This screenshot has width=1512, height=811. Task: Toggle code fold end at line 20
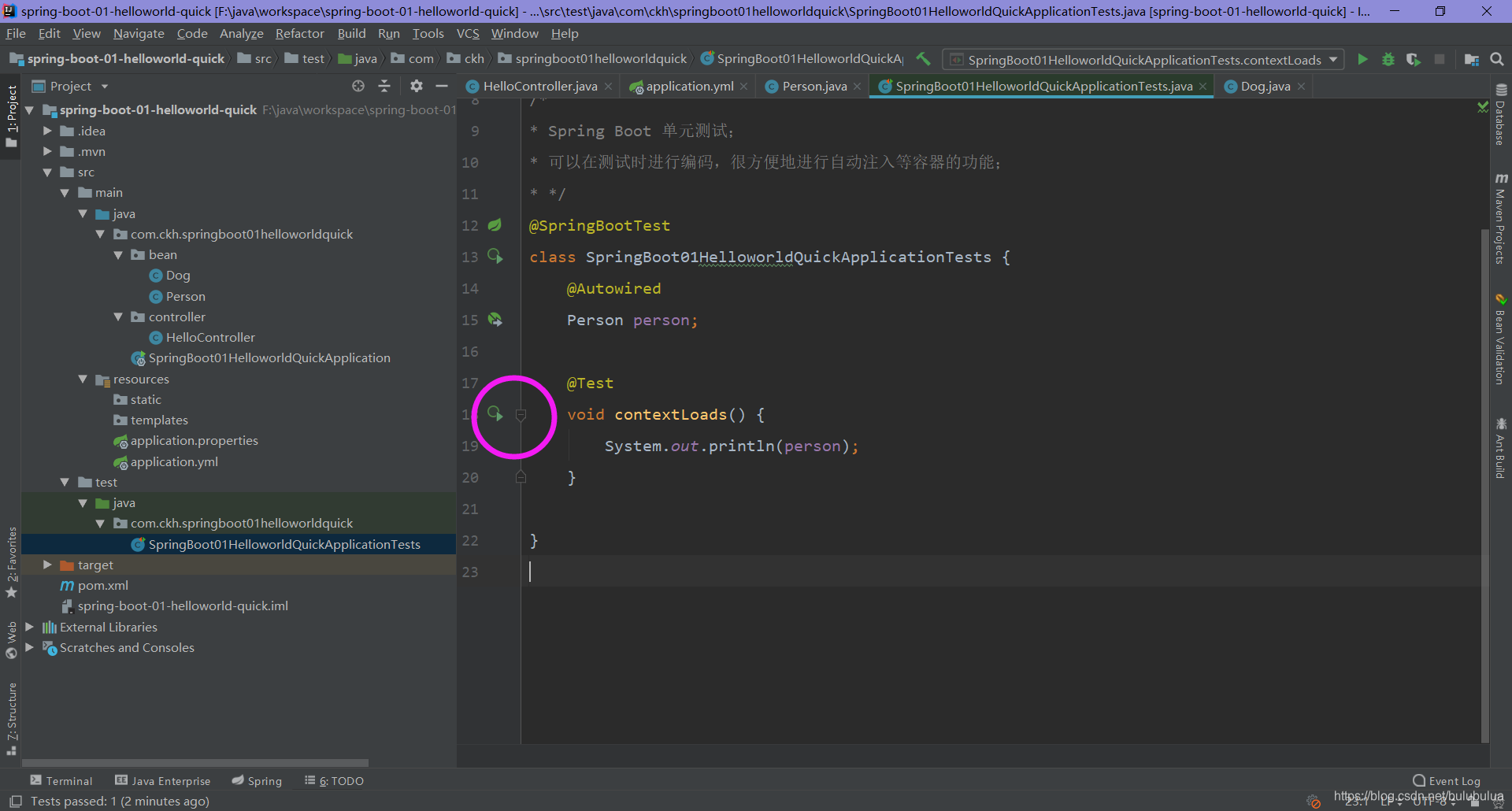pos(521,477)
